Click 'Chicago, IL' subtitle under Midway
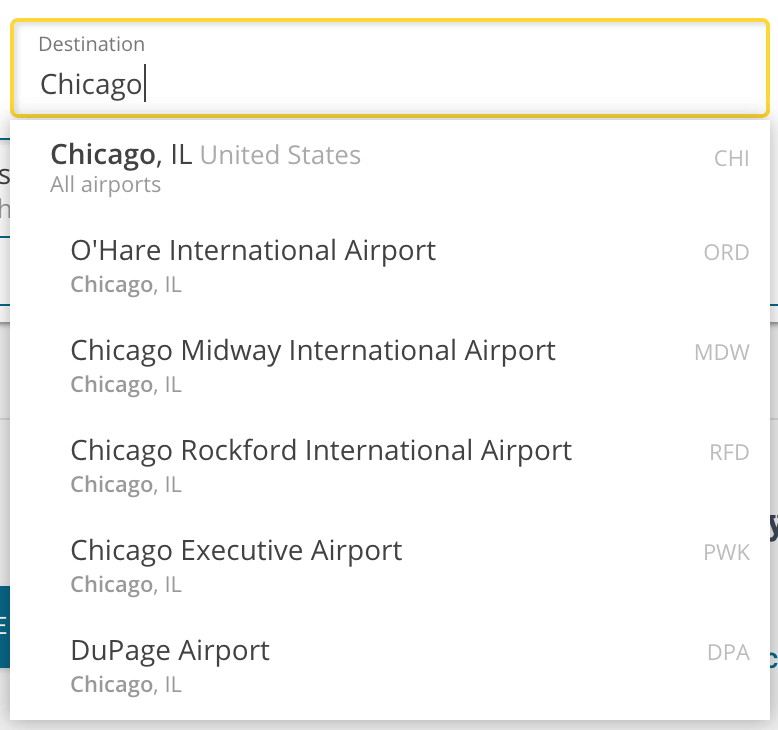This screenshot has width=778, height=730. (x=126, y=385)
